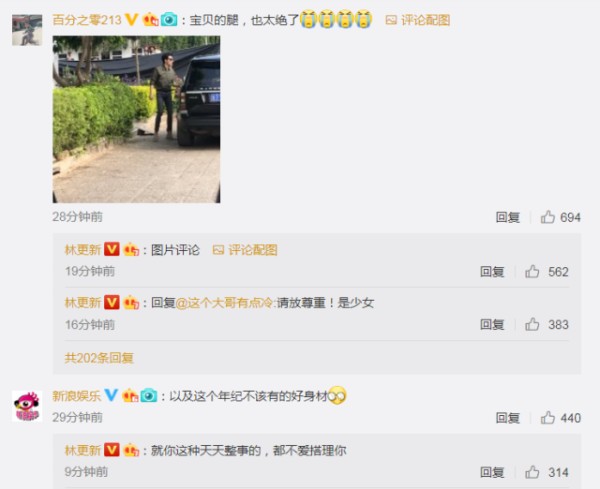Open the username 百分之零213 profile
The height and width of the screenshot is (489, 600).
click(86, 20)
